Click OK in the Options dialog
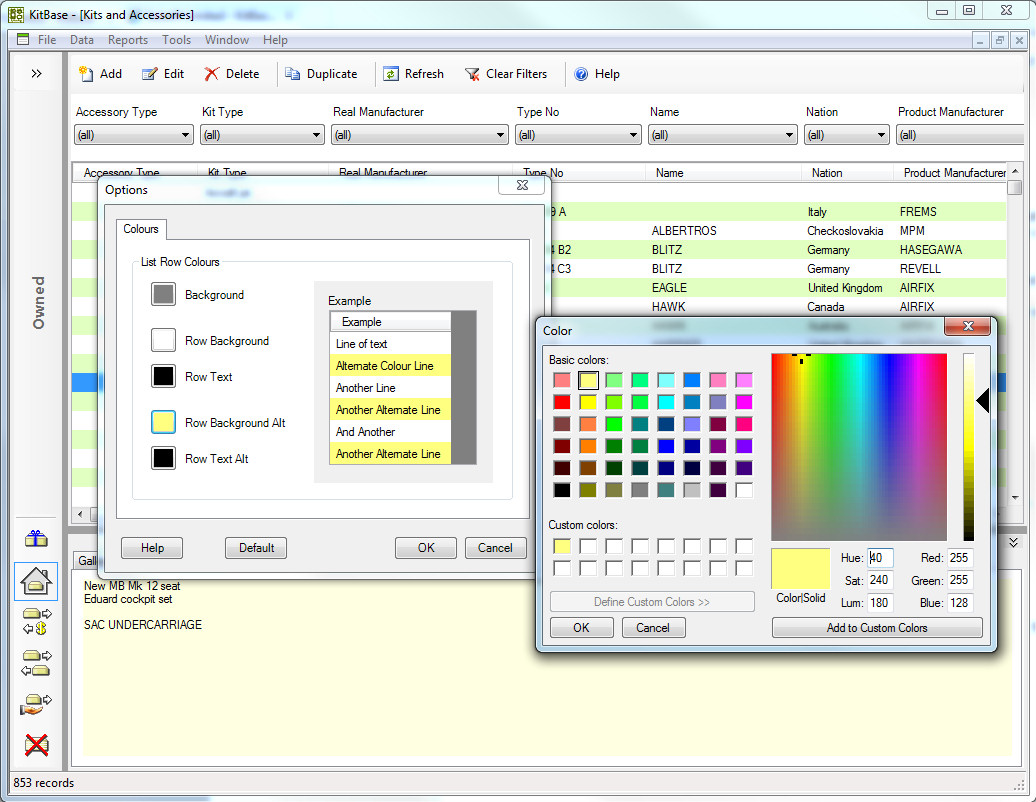 426,548
